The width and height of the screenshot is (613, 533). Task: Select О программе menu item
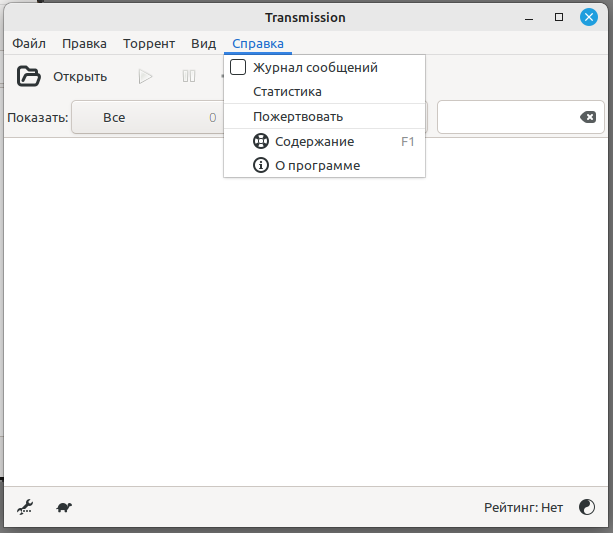pyautogui.click(x=324, y=165)
